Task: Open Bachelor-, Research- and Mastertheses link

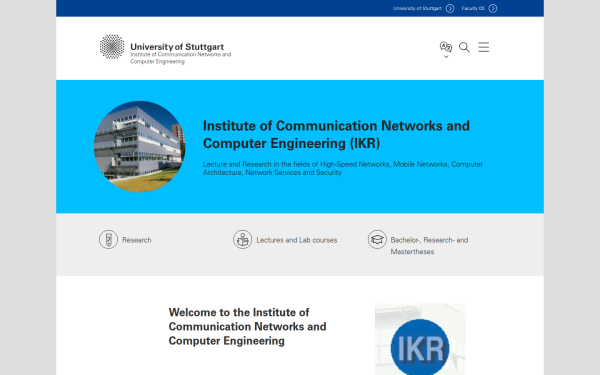Action: click(429, 246)
